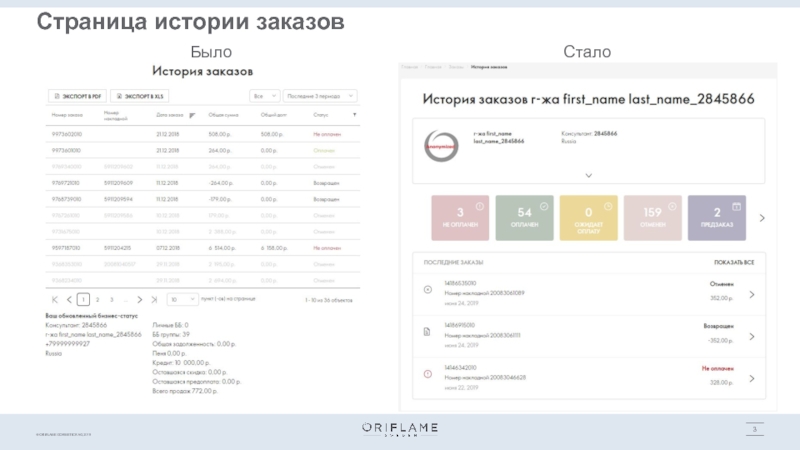The width and height of the screenshot is (800, 450).
Task: Click order number 9973601010
Action: click(66, 151)
